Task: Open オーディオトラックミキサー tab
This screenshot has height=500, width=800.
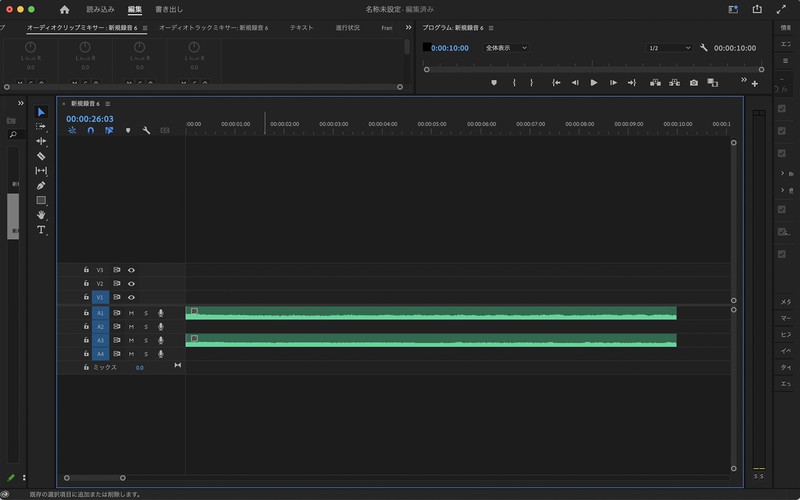Action: [213, 28]
